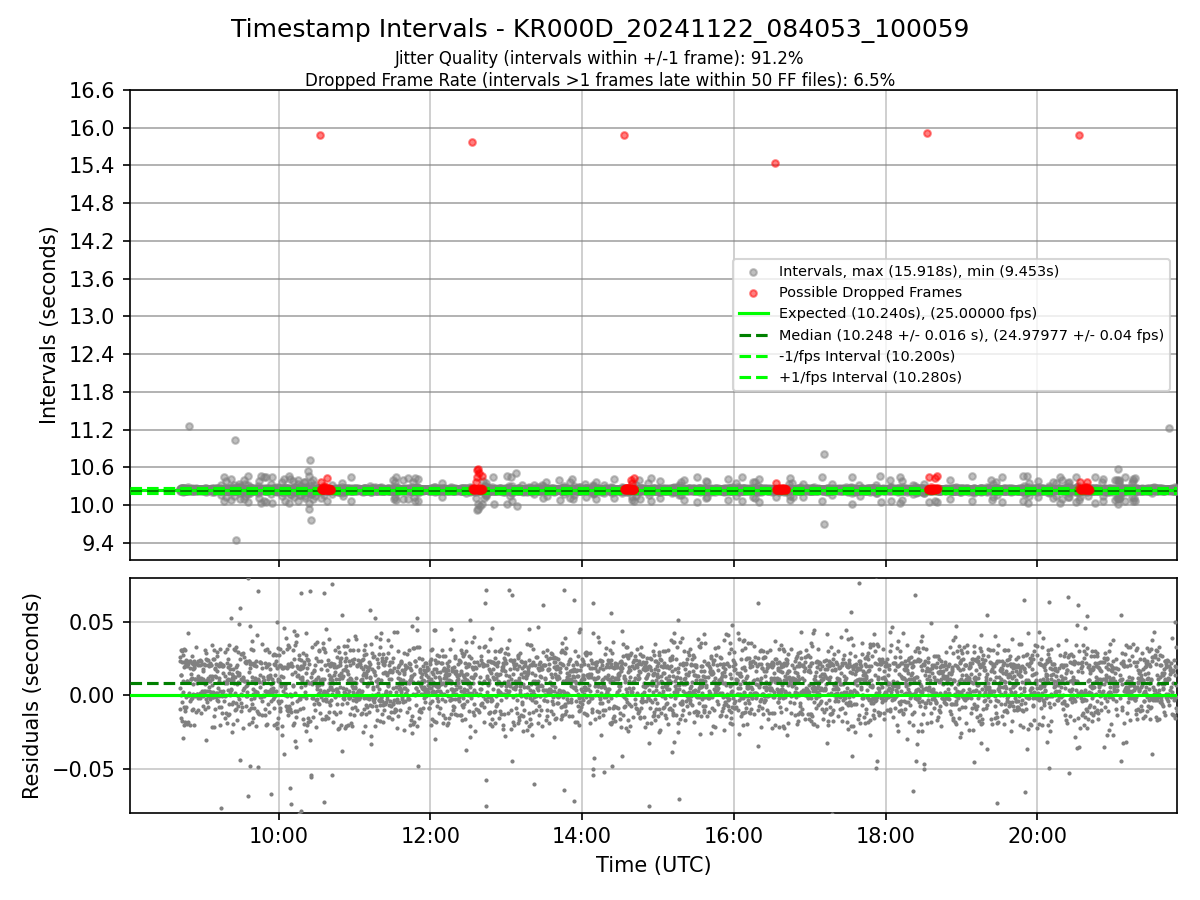Click the 'Time (UTC)' x-axis label

tap(653, 865)
